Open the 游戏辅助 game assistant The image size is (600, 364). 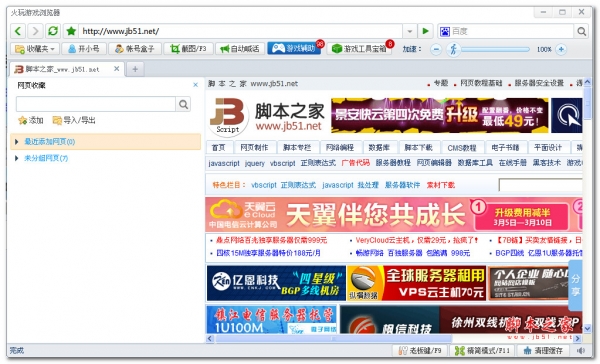point(294,49)
